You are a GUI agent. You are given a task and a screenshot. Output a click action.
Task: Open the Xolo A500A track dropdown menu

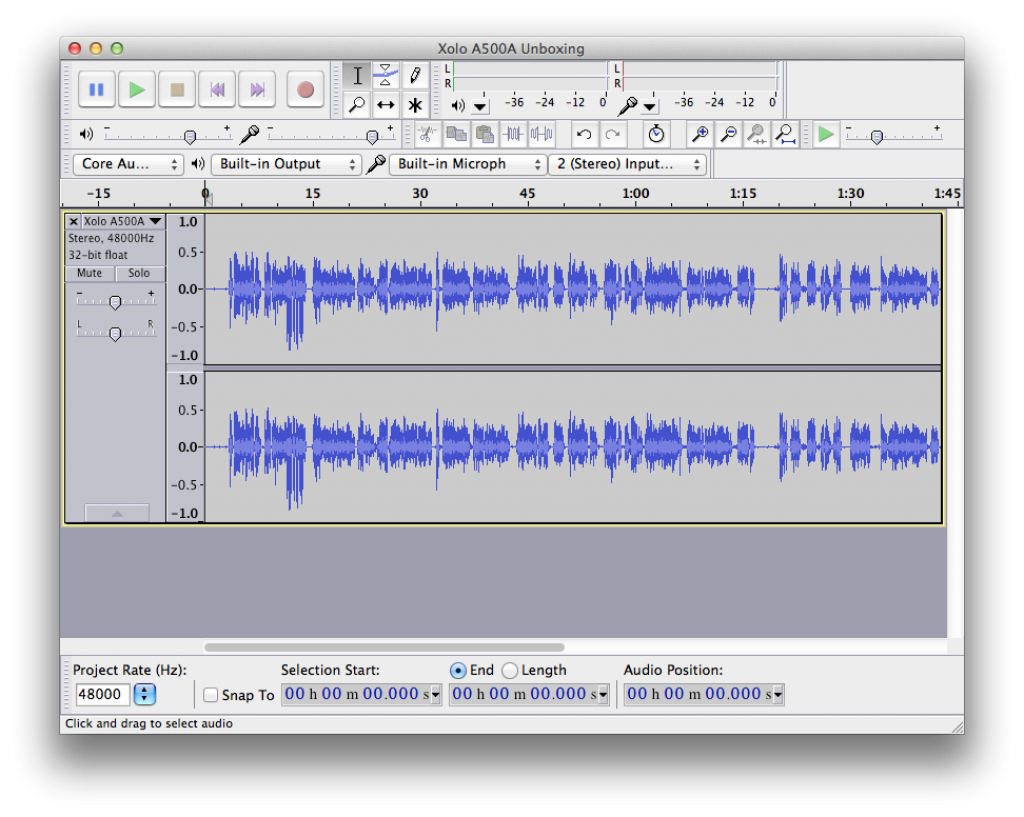pyautogui.click(x=122, y=222)
